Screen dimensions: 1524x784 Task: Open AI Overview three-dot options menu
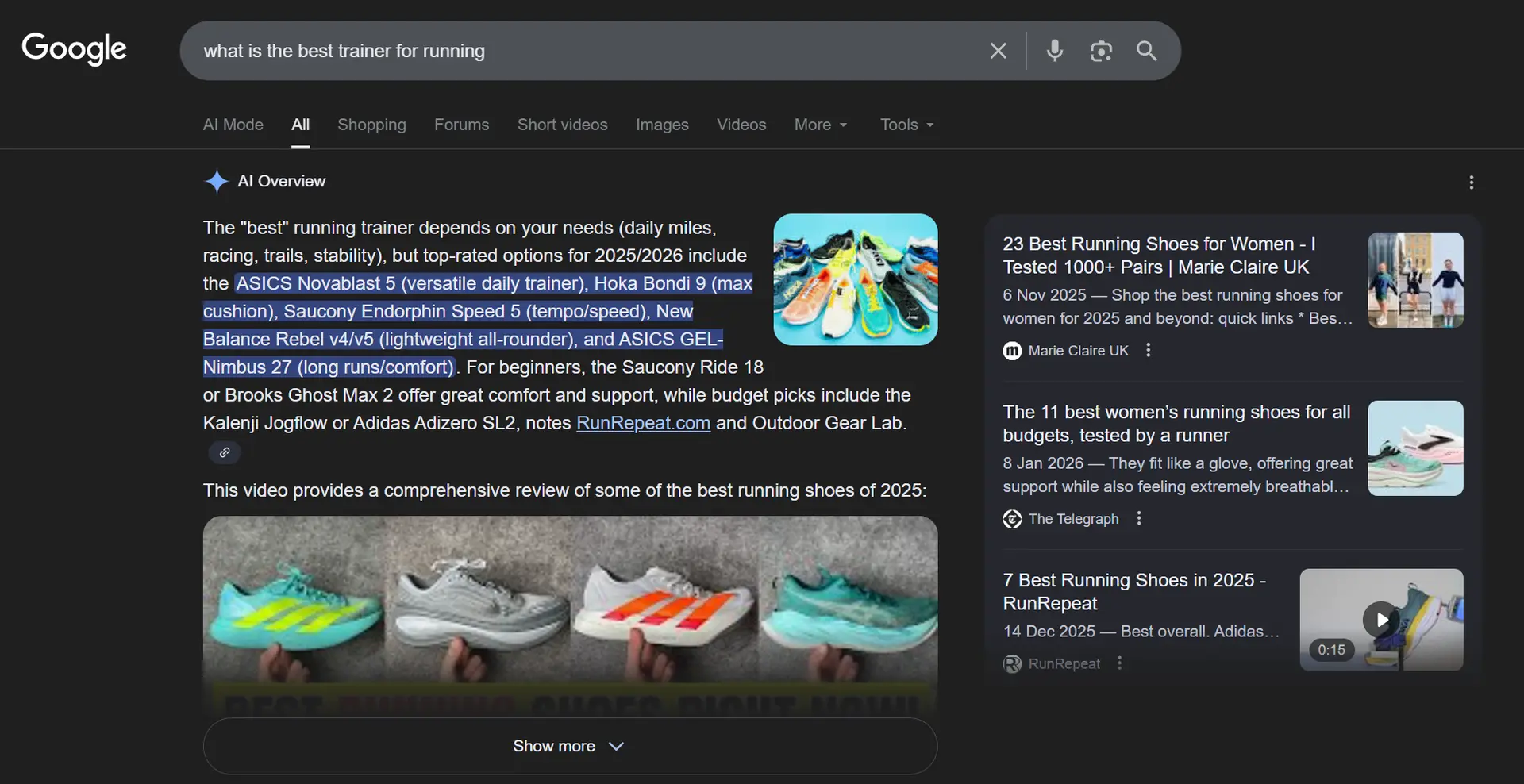tap(1471, 183)
